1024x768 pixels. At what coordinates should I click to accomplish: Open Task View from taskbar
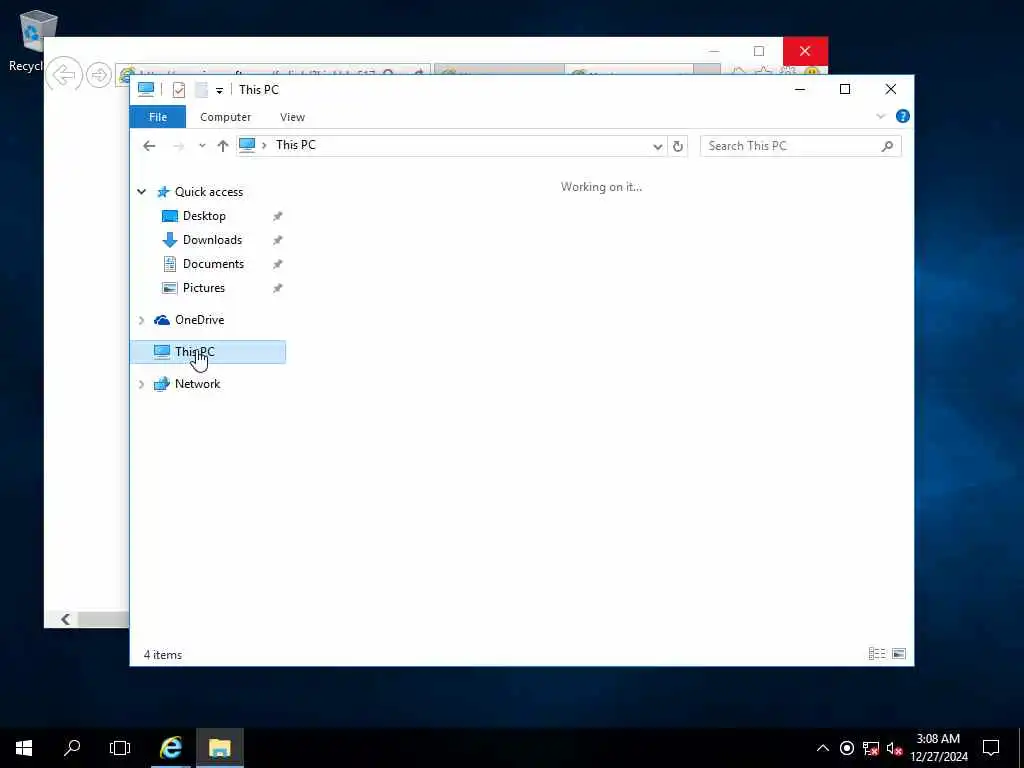(120, 748)
